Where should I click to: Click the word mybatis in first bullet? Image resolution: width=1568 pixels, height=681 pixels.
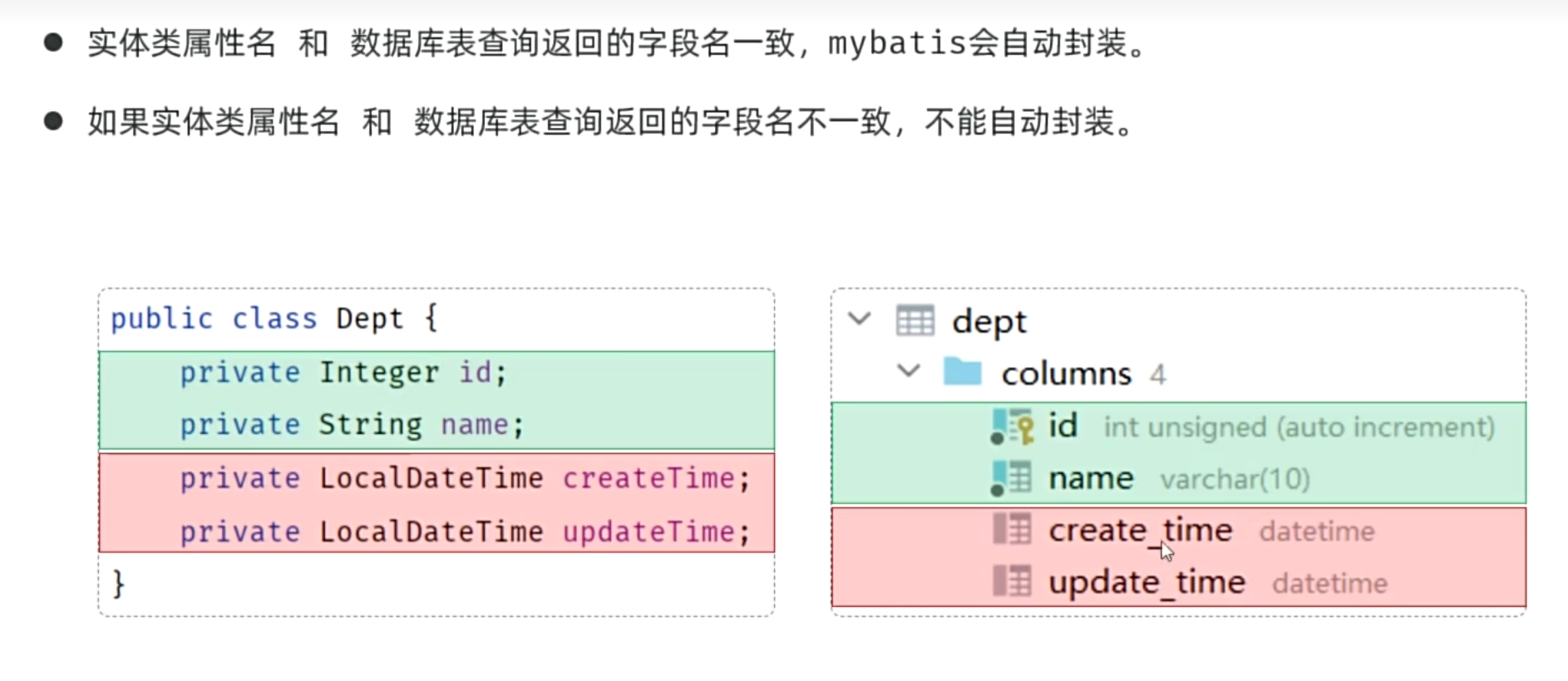point(897,43)
